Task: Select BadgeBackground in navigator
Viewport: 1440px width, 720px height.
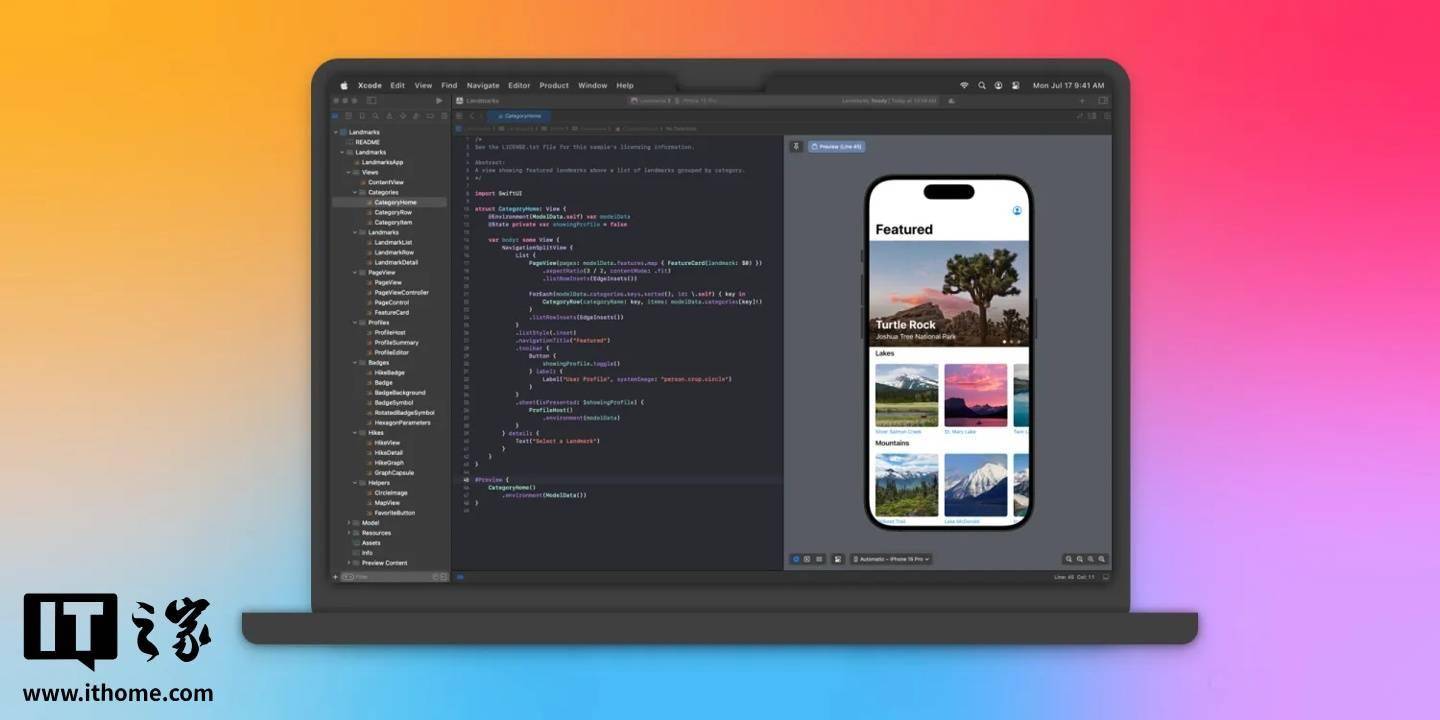Action: point(399,392)
